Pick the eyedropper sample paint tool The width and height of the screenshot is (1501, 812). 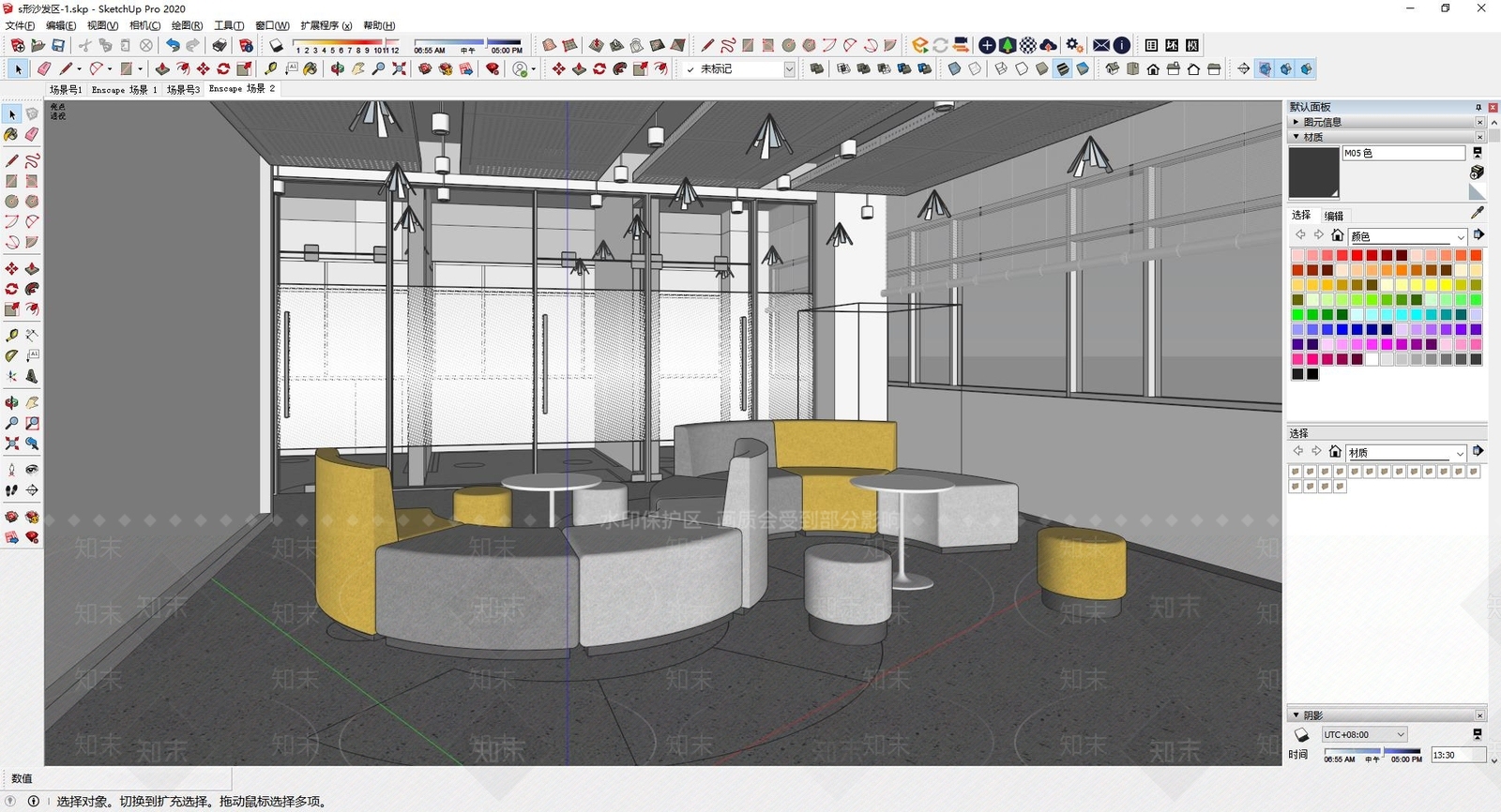tap(1478, 214)
